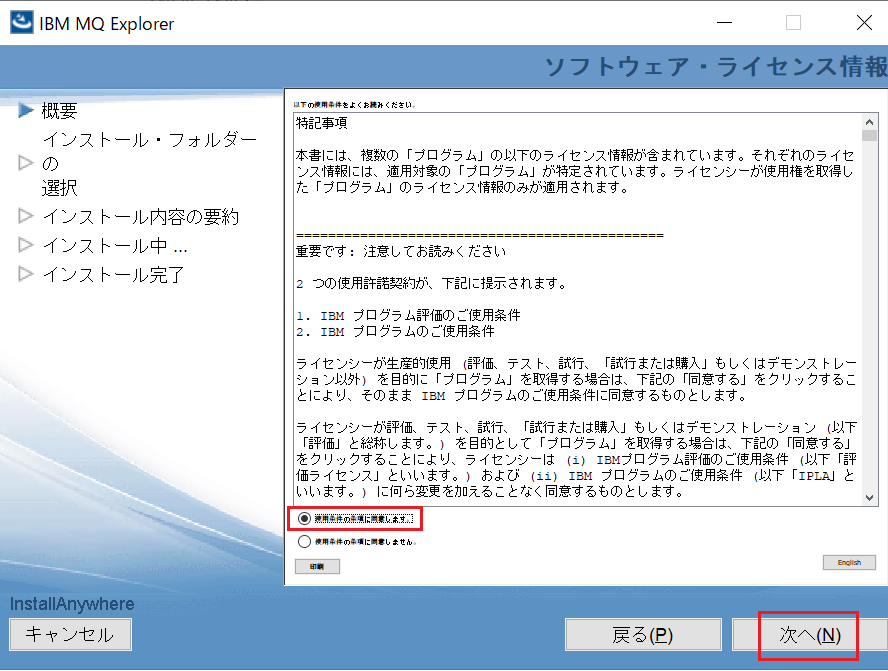Screen dimensions: 888x671
Task: Click the InstallAnywhere label
Action: point(72,604)
